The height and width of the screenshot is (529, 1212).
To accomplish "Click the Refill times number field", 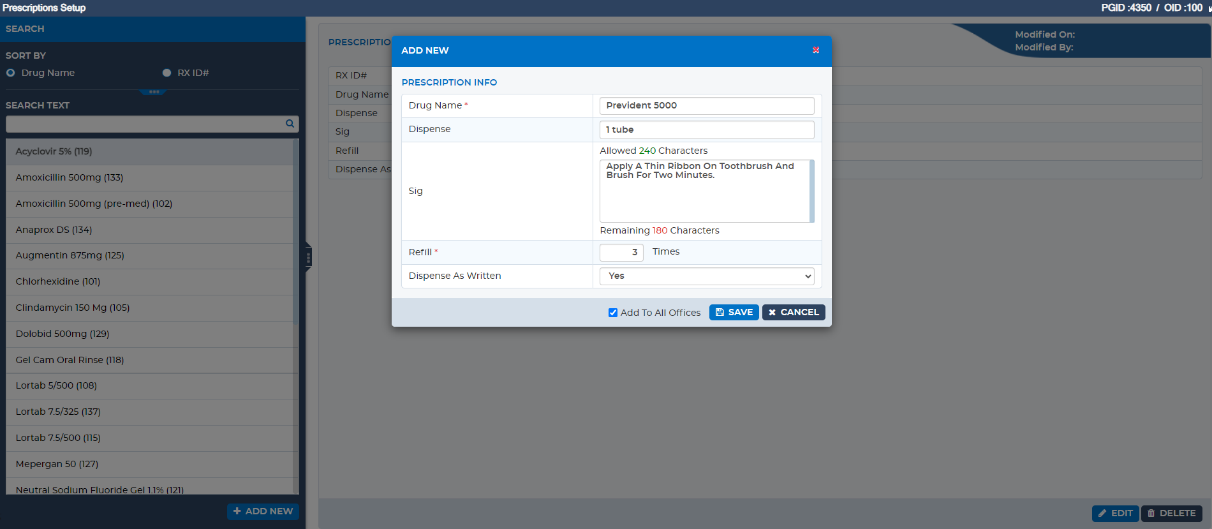I will tap(621, 252).
